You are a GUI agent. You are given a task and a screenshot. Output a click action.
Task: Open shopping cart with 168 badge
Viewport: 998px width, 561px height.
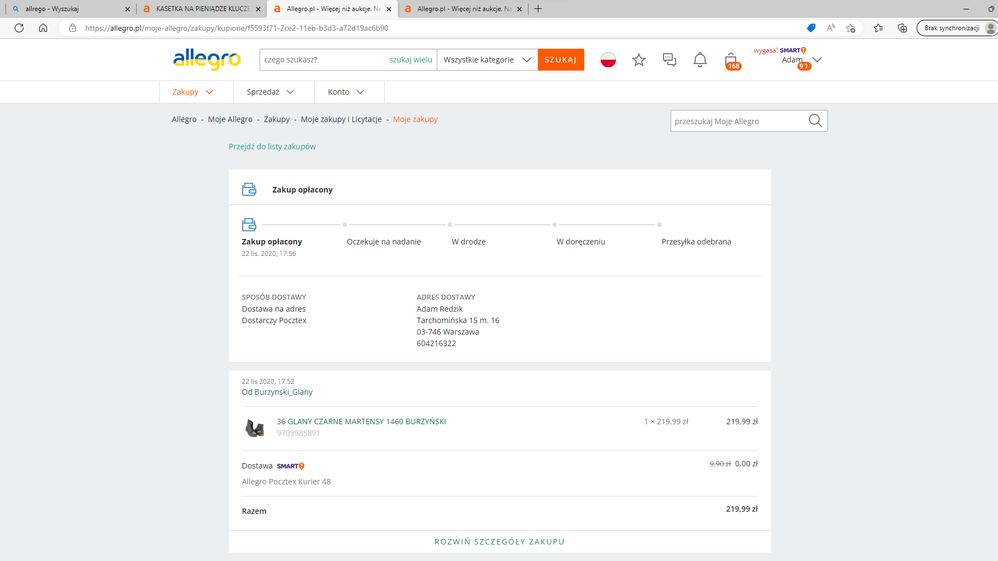[731, 60]
